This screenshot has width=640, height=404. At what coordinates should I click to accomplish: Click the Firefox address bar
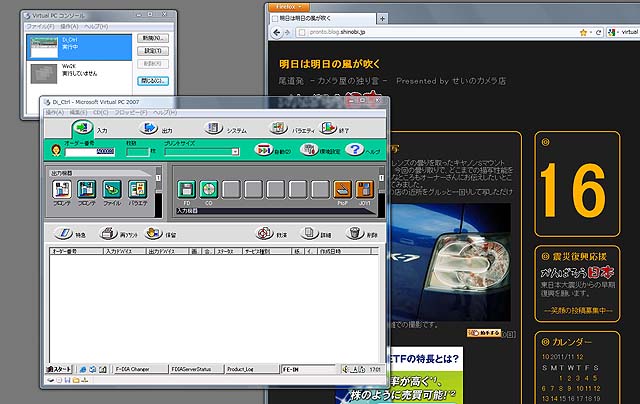pos(437,32)
